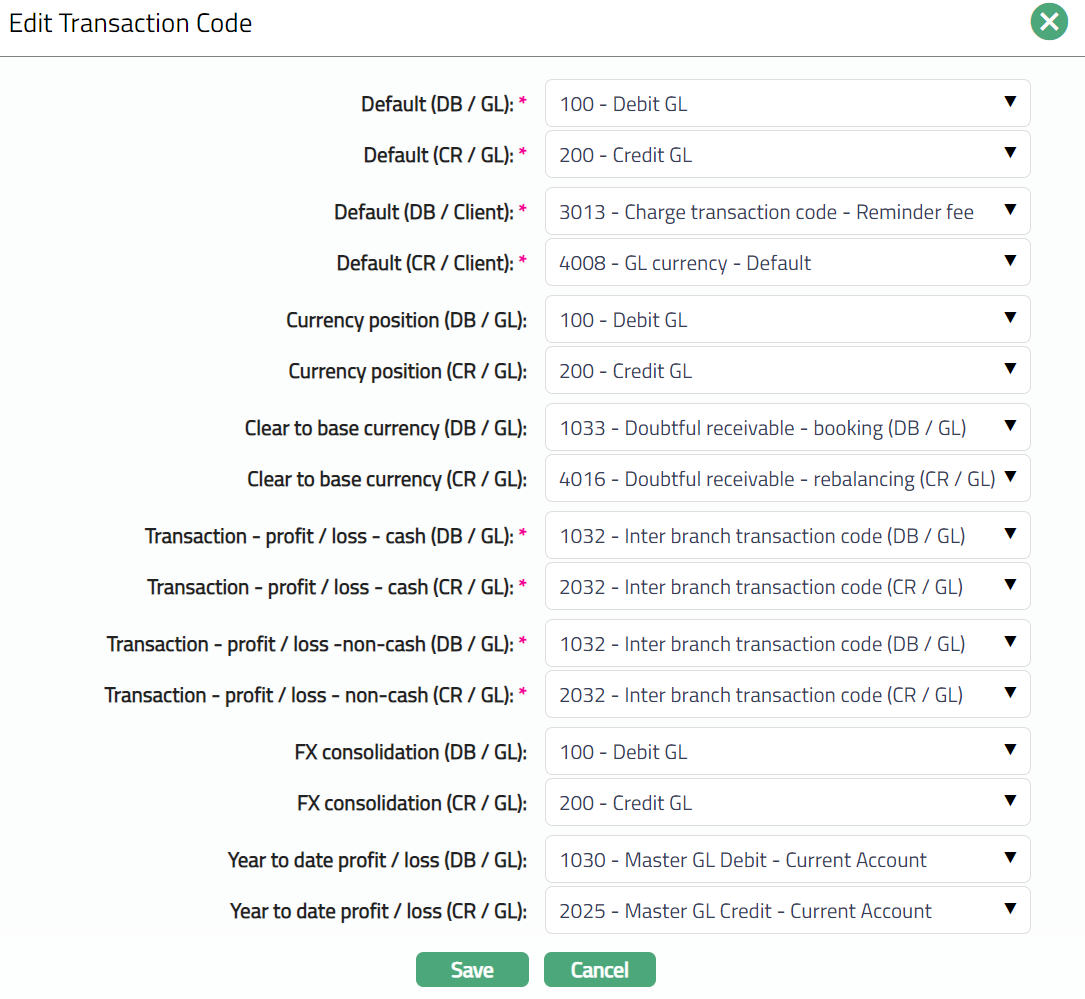Expand Currency position (CR / GL) dropdown
This screenshot has height=999, width=1085.
[787, 371]
